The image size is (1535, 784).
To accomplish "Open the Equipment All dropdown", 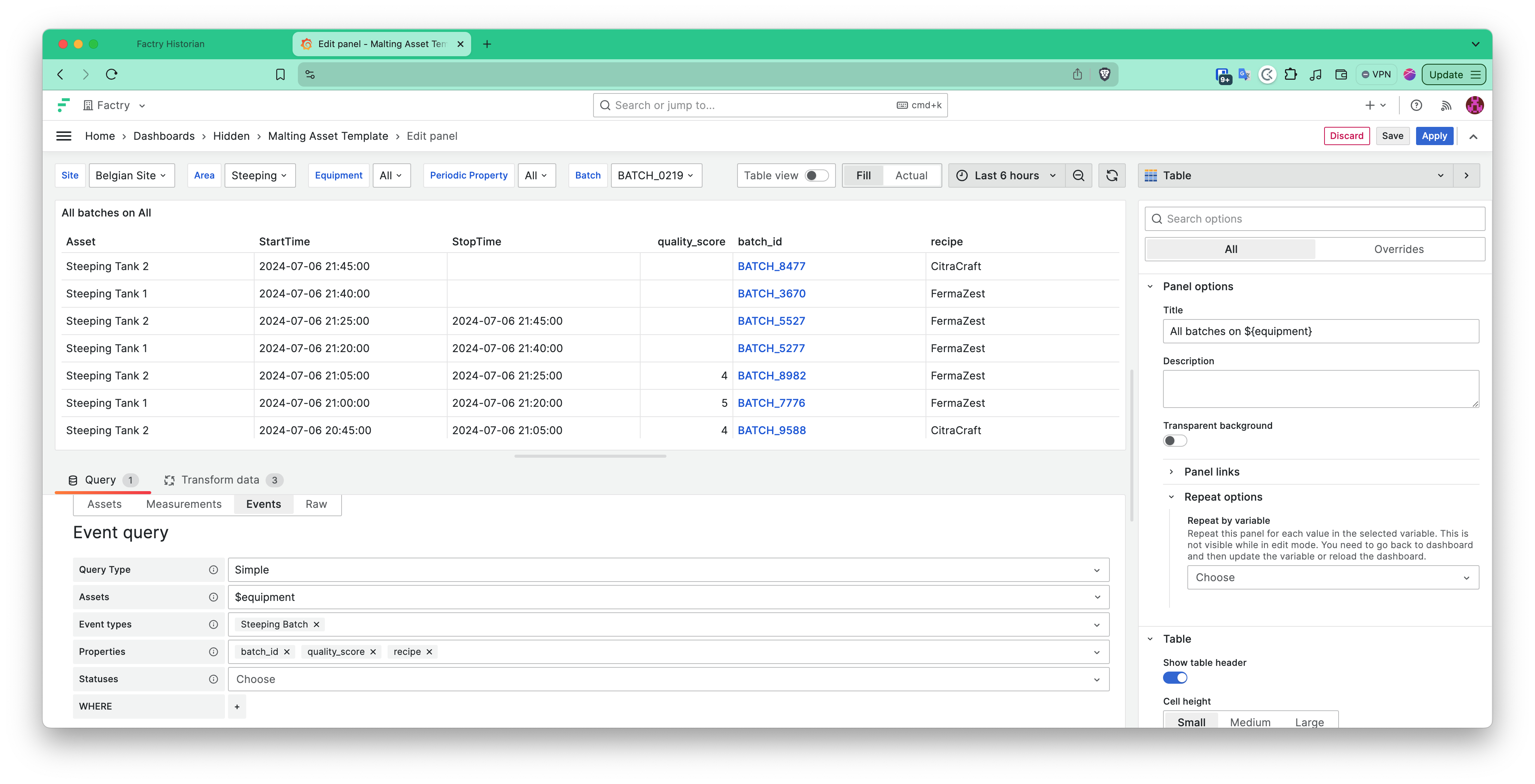I will (x=391, y=175).
